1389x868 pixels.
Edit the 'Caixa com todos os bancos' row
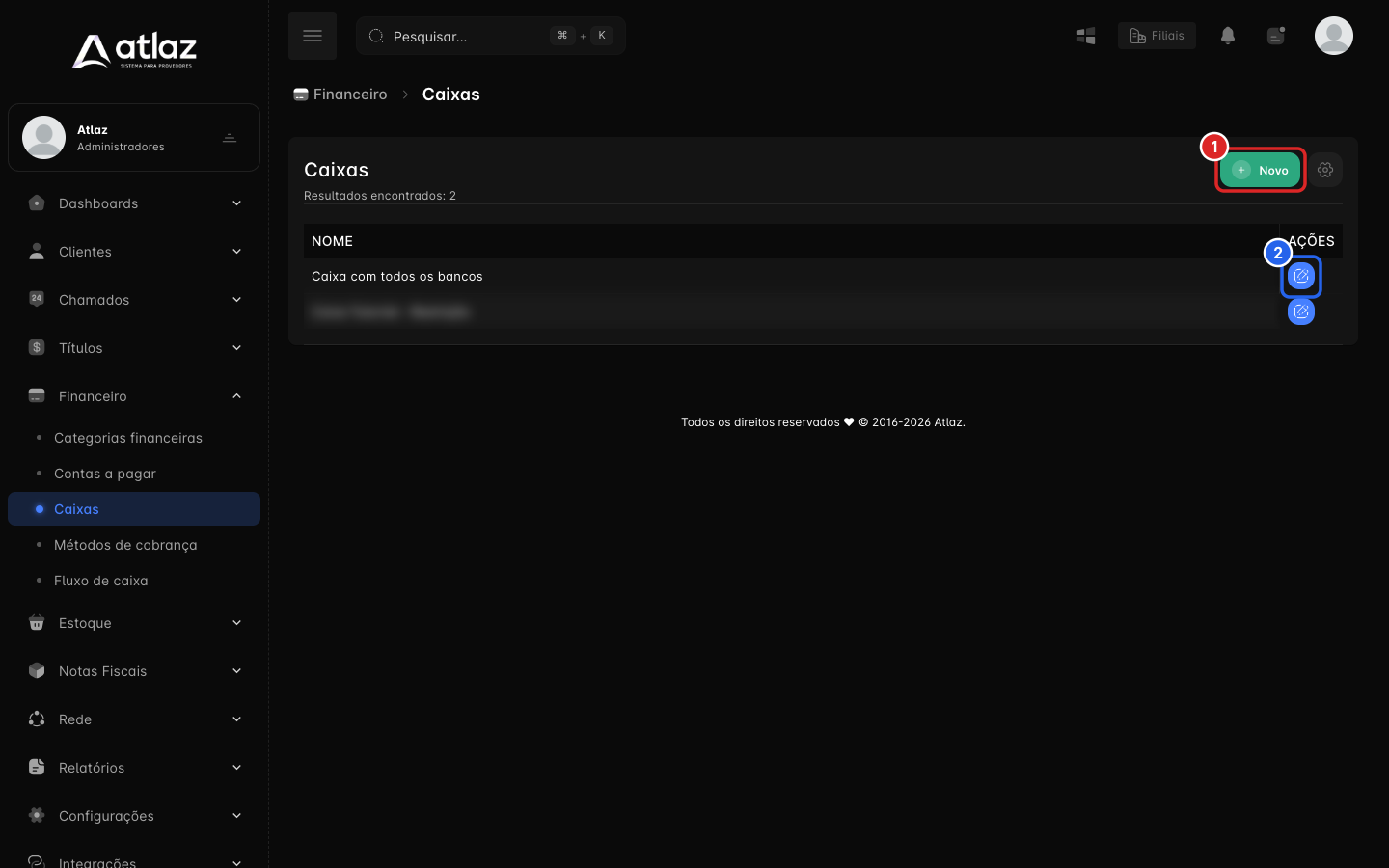(x=1301, y=277)
